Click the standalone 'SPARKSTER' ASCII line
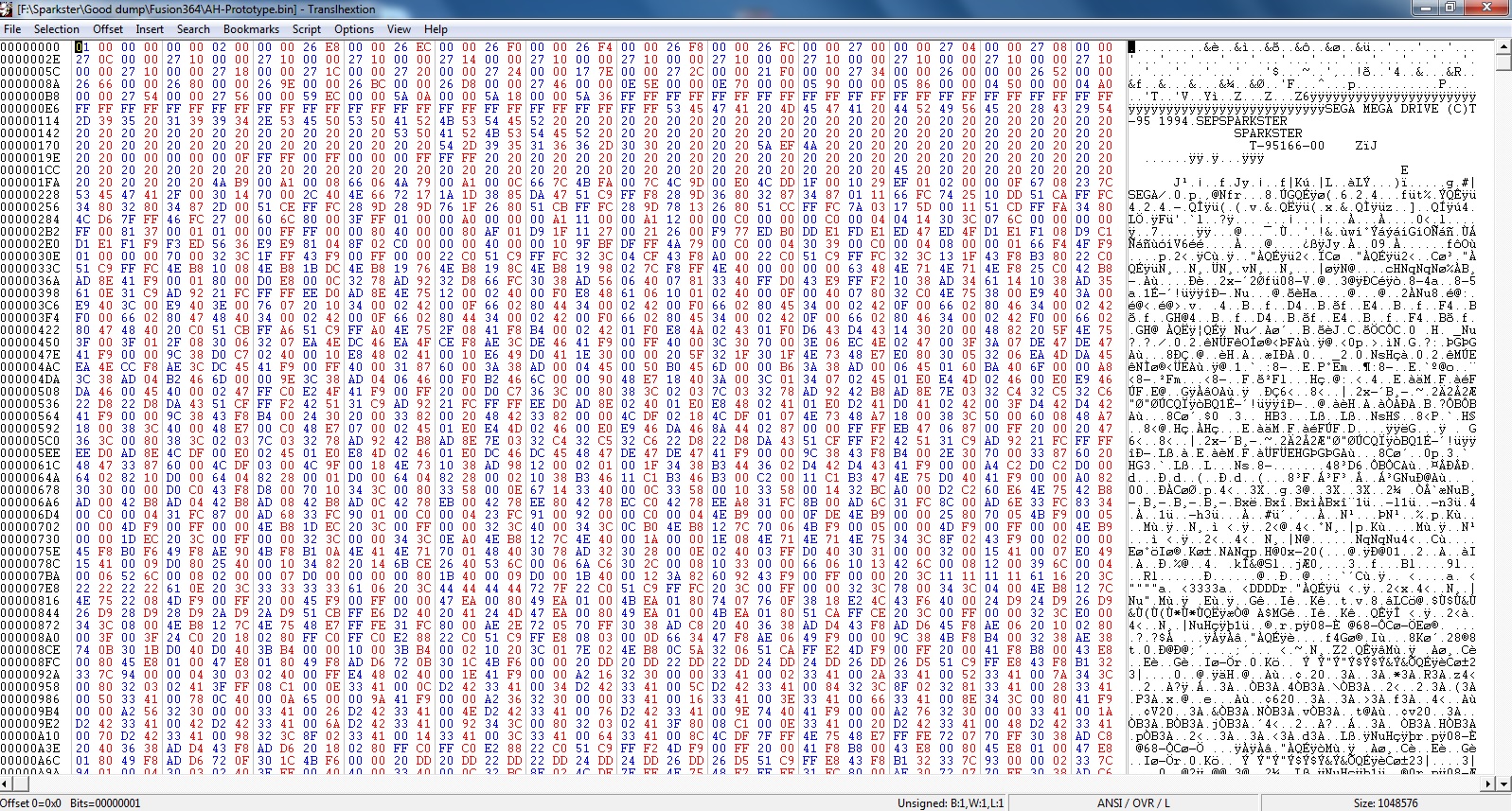 coord(1268,132)
